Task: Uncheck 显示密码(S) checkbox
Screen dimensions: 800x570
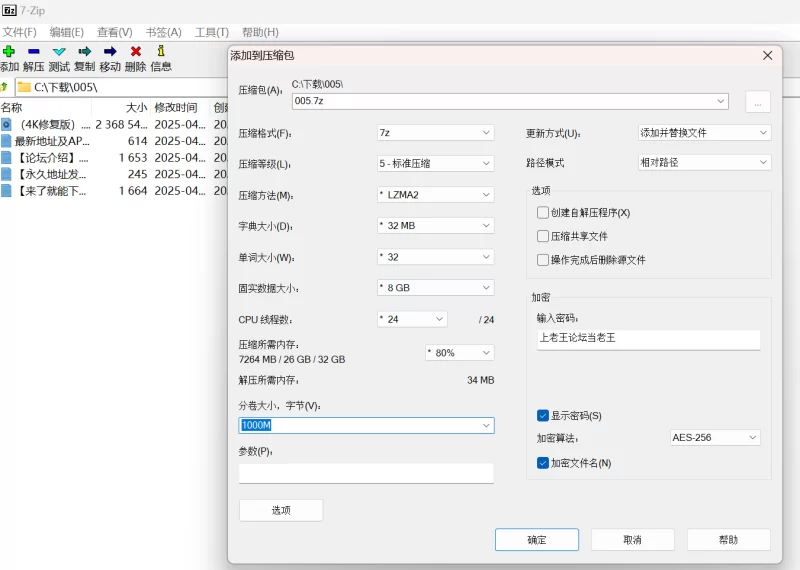Action: (543, 415)
